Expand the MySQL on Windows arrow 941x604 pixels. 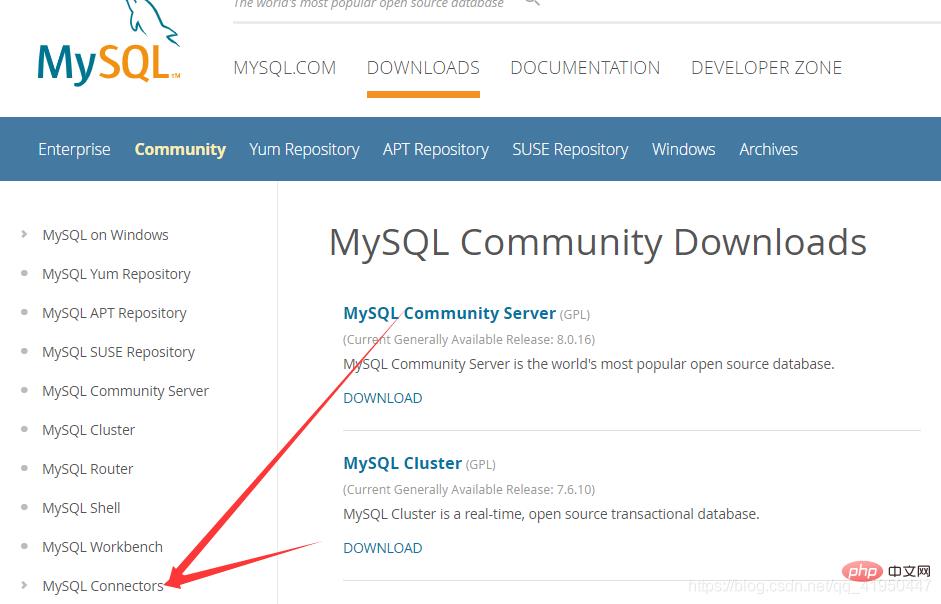coord(24,234)
